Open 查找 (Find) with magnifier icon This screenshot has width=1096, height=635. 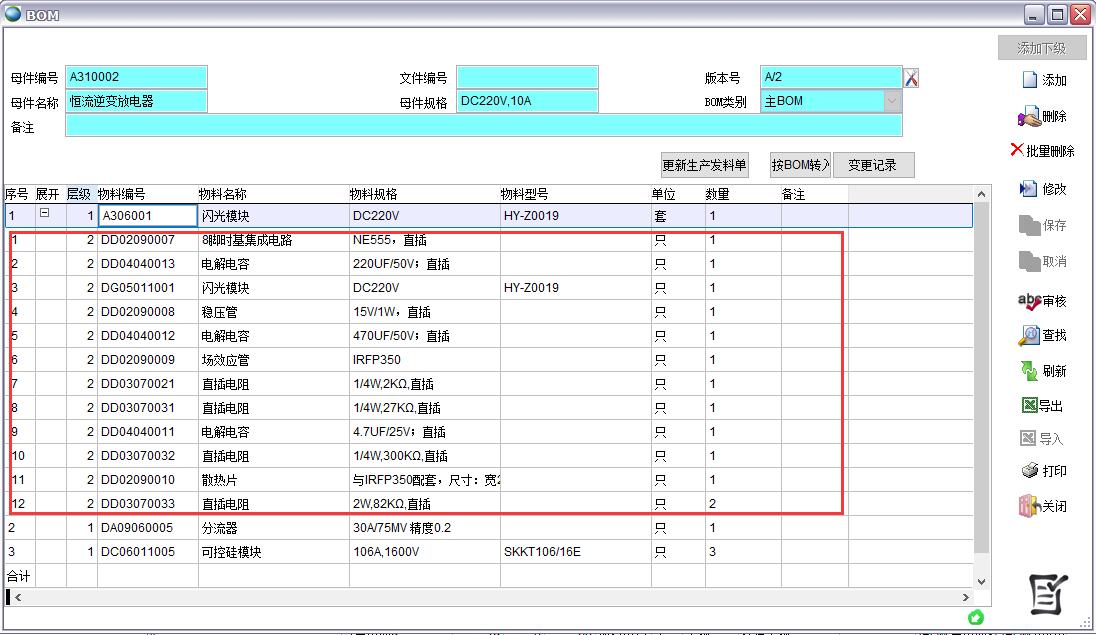click(1043, 336)
